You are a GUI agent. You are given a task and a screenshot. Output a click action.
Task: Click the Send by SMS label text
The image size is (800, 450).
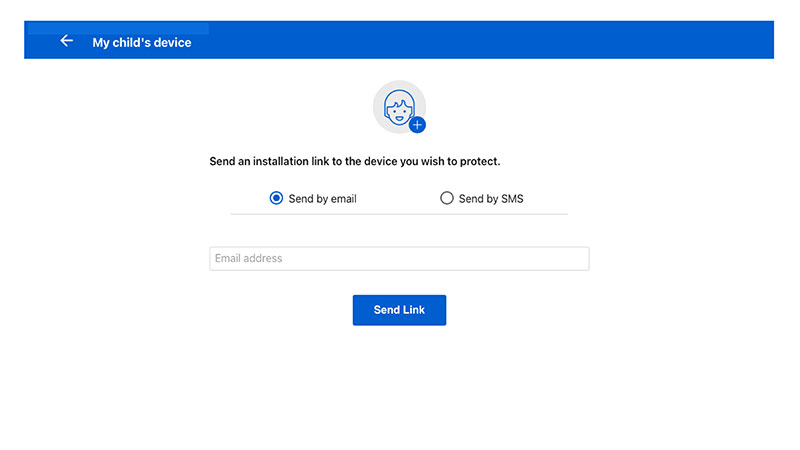[x=491, y=198]
